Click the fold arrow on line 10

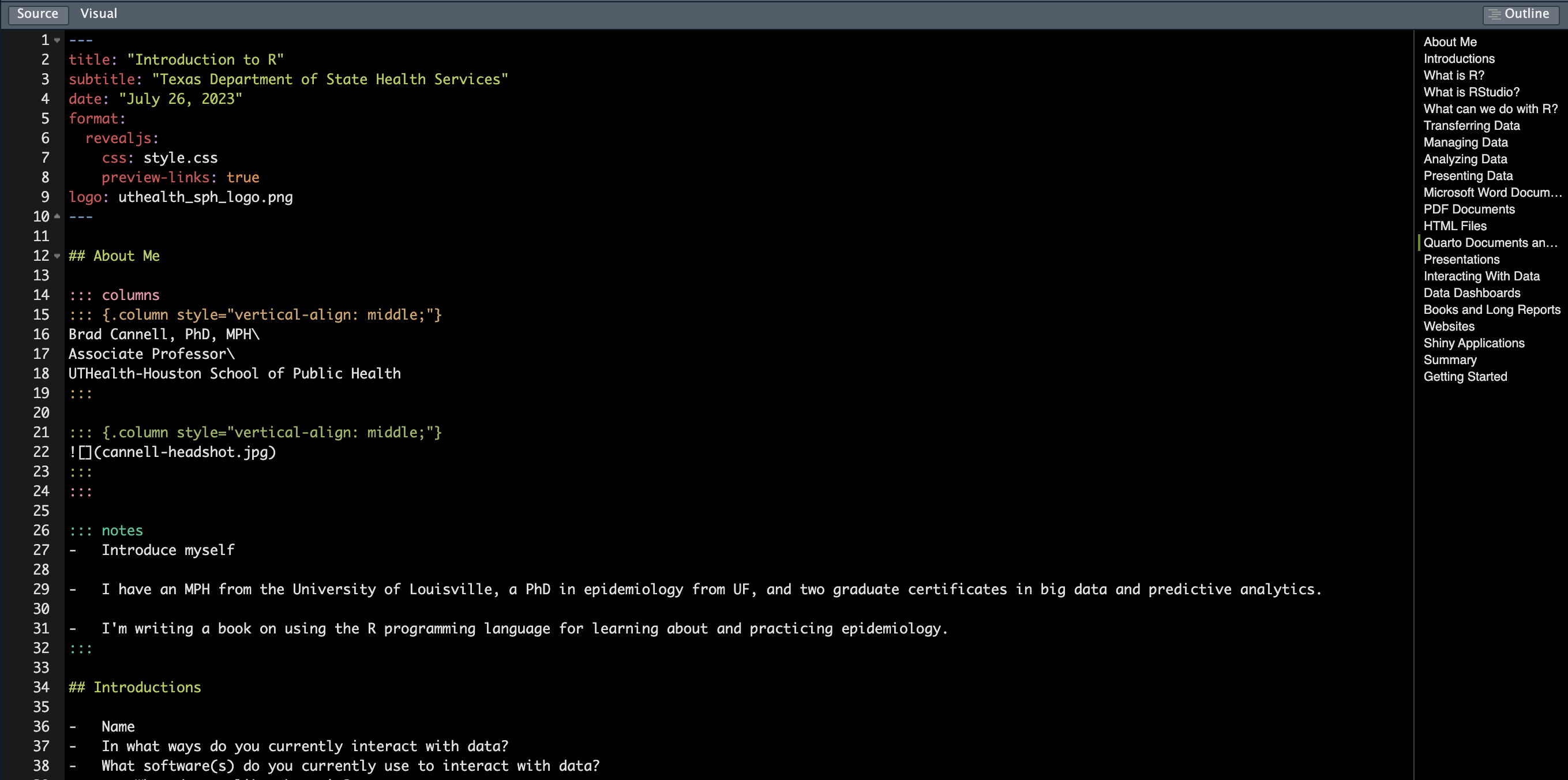pyautogui.click(x=57, y=217)
